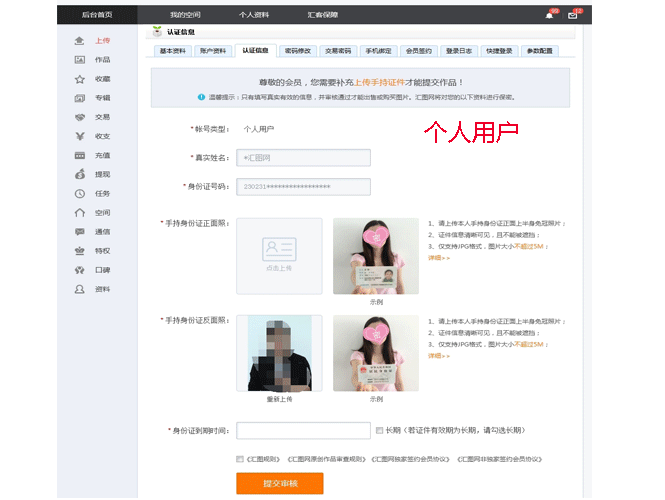Check the 长期 long-term validity checkbox
Screen dimensions: 665x500
click(379, 430)
